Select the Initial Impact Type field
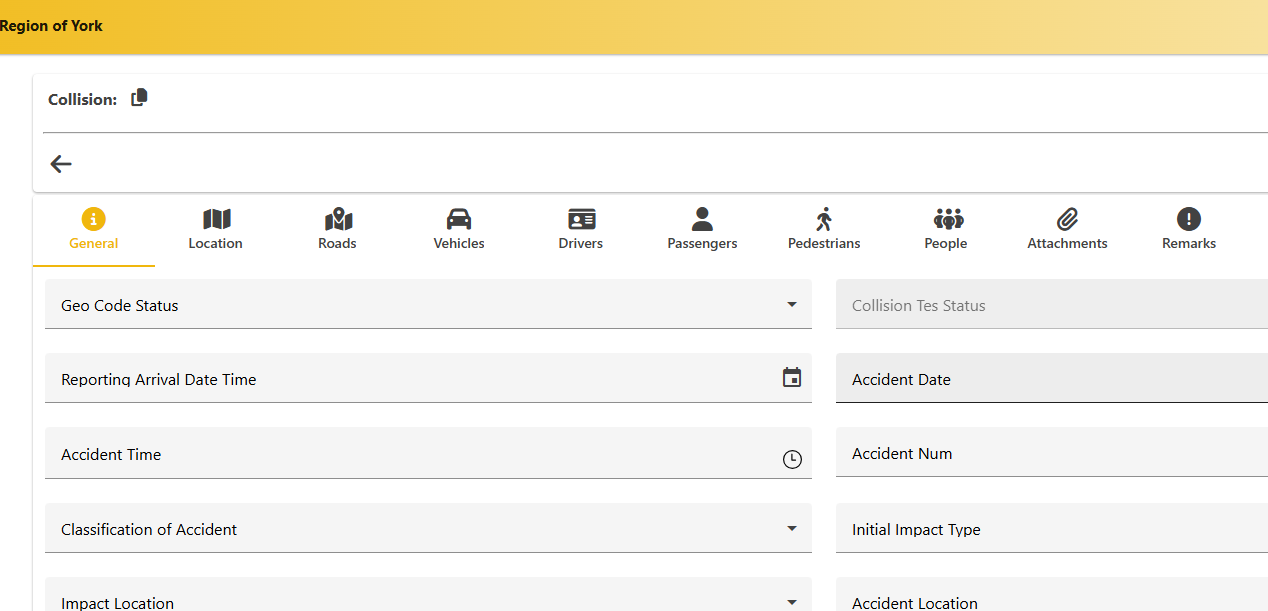 1050,530
